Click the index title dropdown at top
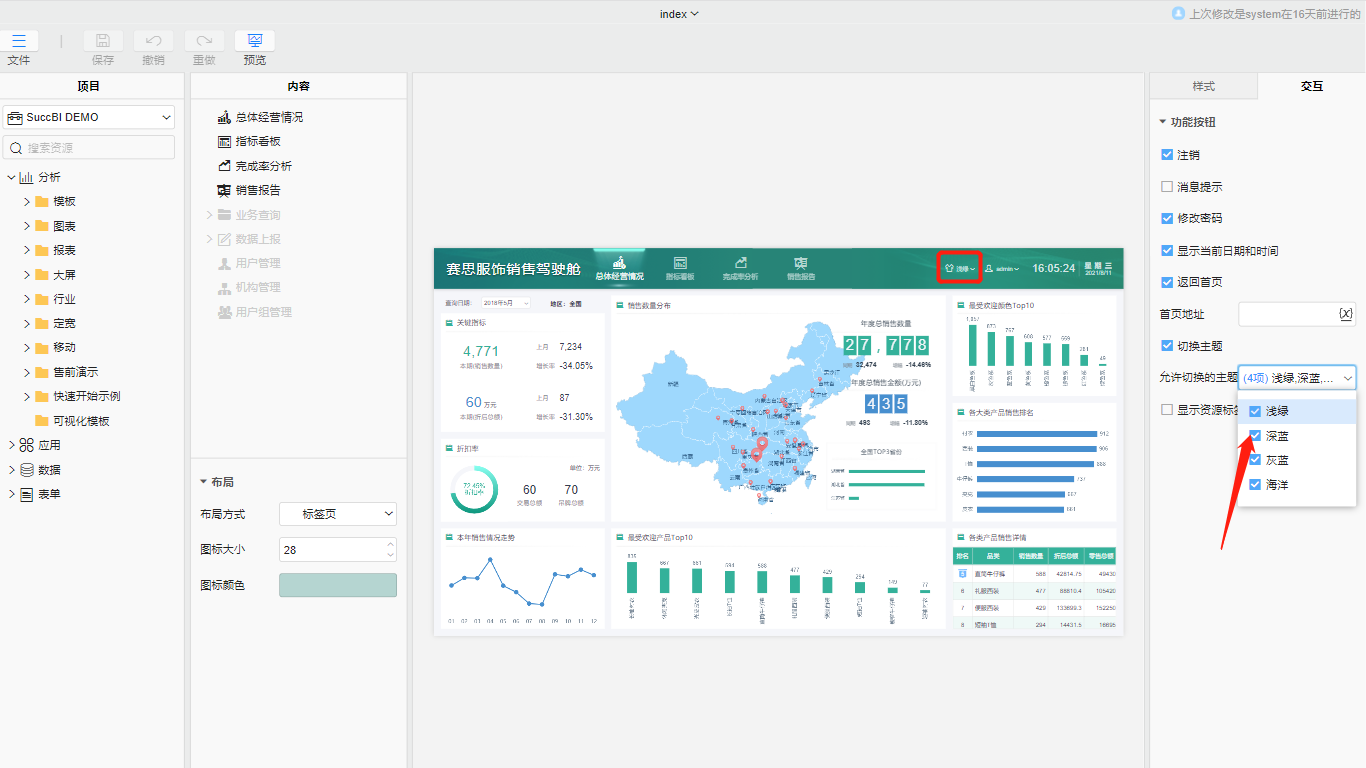The width and height of the screenshot is (1366, 768). point(680,14)
